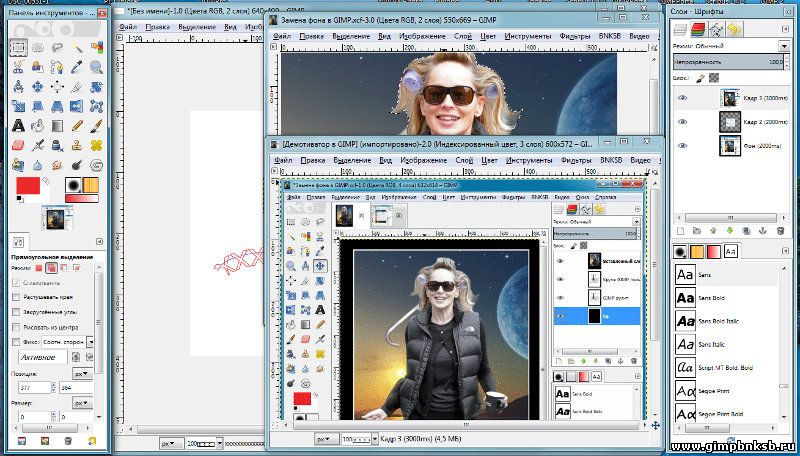Toggle the Фикс checkbox
Screen dimensions: 800x456
point(16,342)
